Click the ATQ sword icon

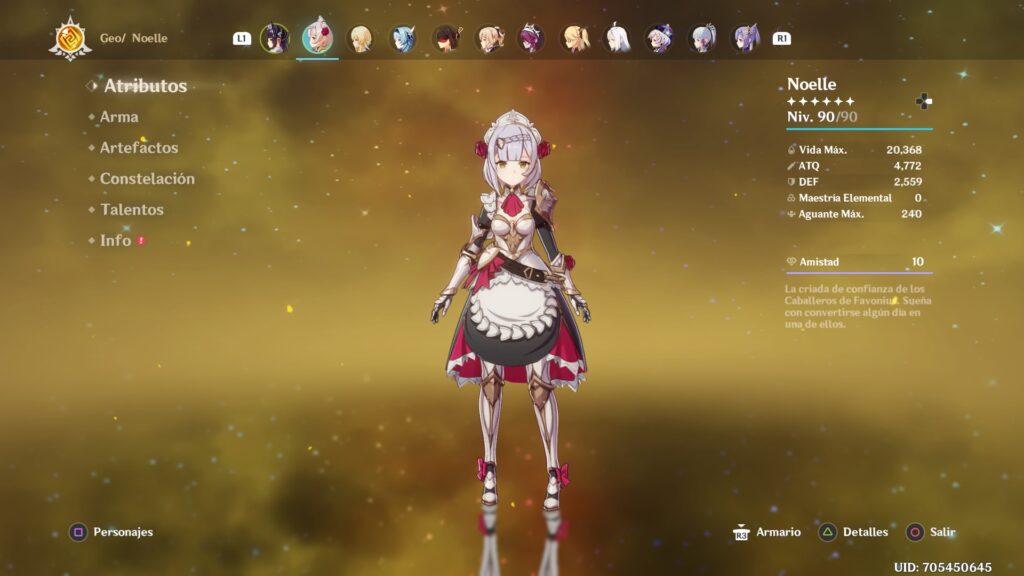tap(792, 166)
